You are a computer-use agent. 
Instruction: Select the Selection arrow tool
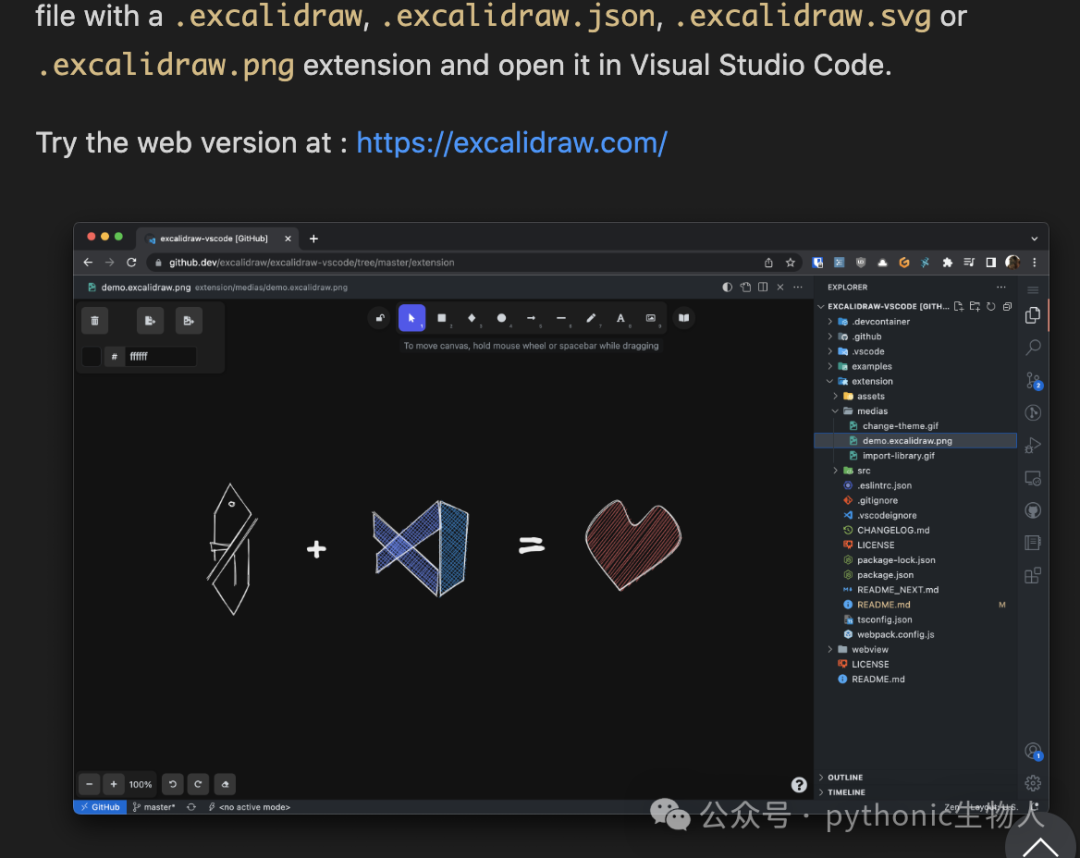[412, 318]
